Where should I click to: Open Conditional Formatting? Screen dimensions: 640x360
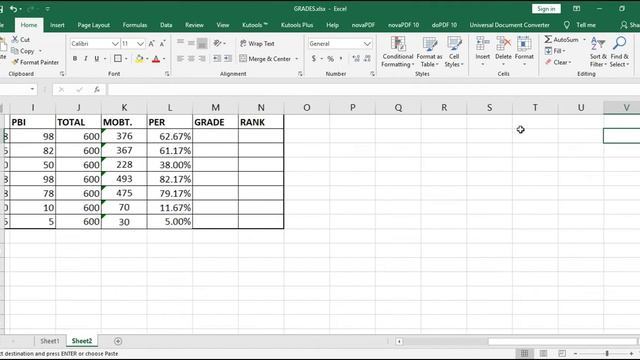(398, 51)
